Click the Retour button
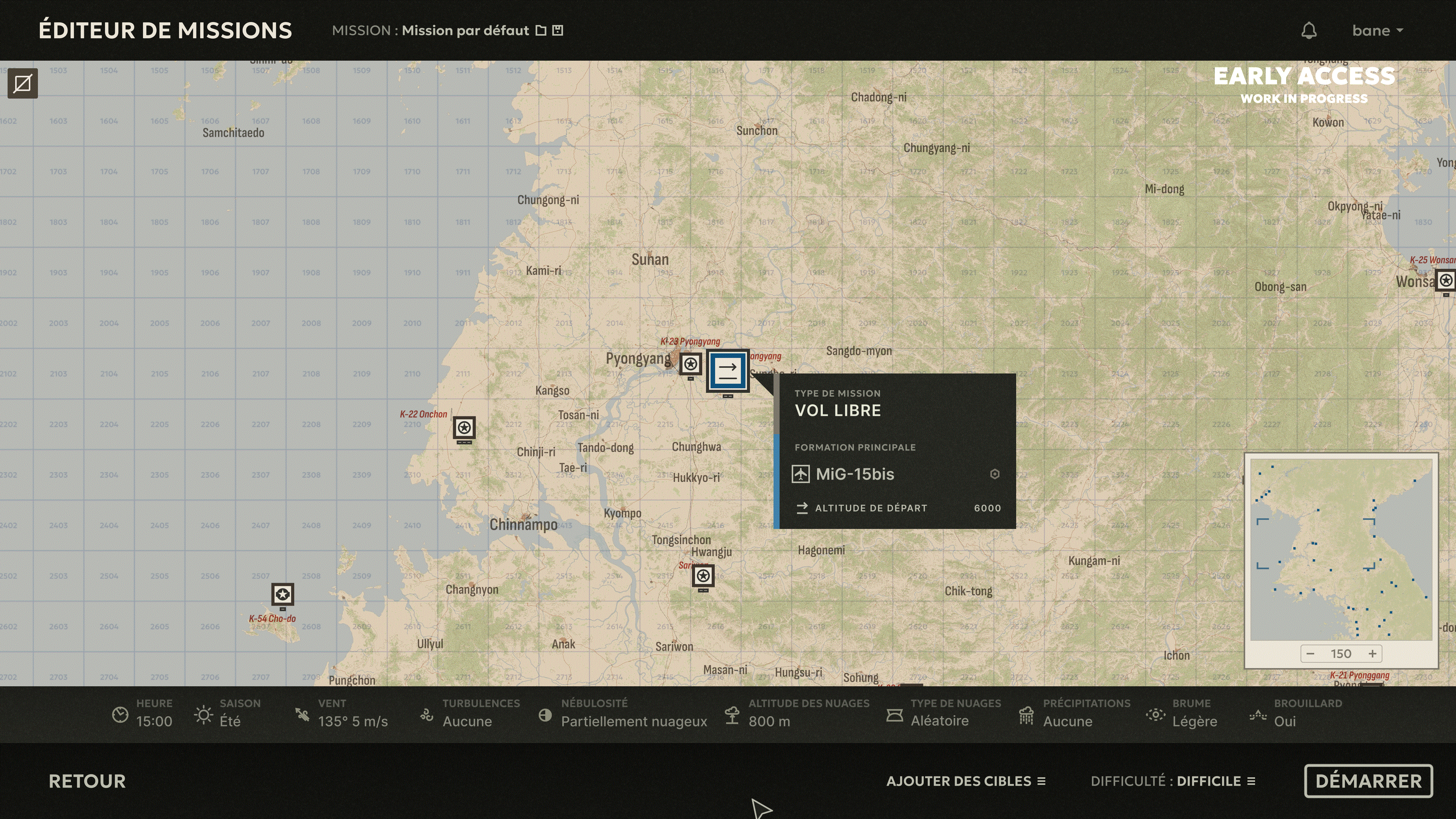1456x819 pixels. click(x=87, y=781)
